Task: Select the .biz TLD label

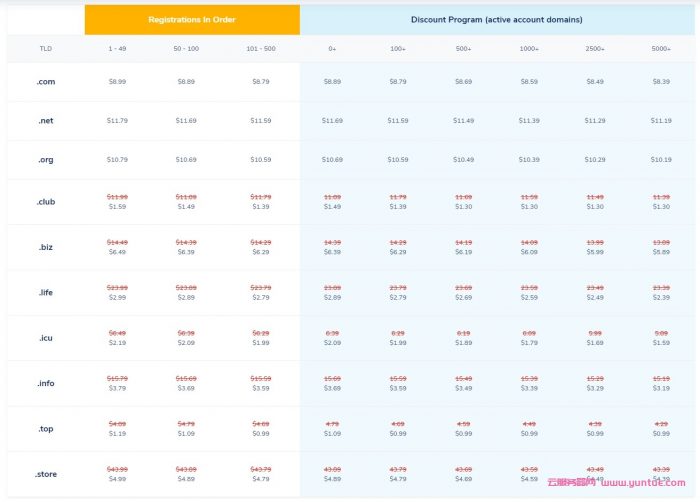Action: tap(45, 247)
